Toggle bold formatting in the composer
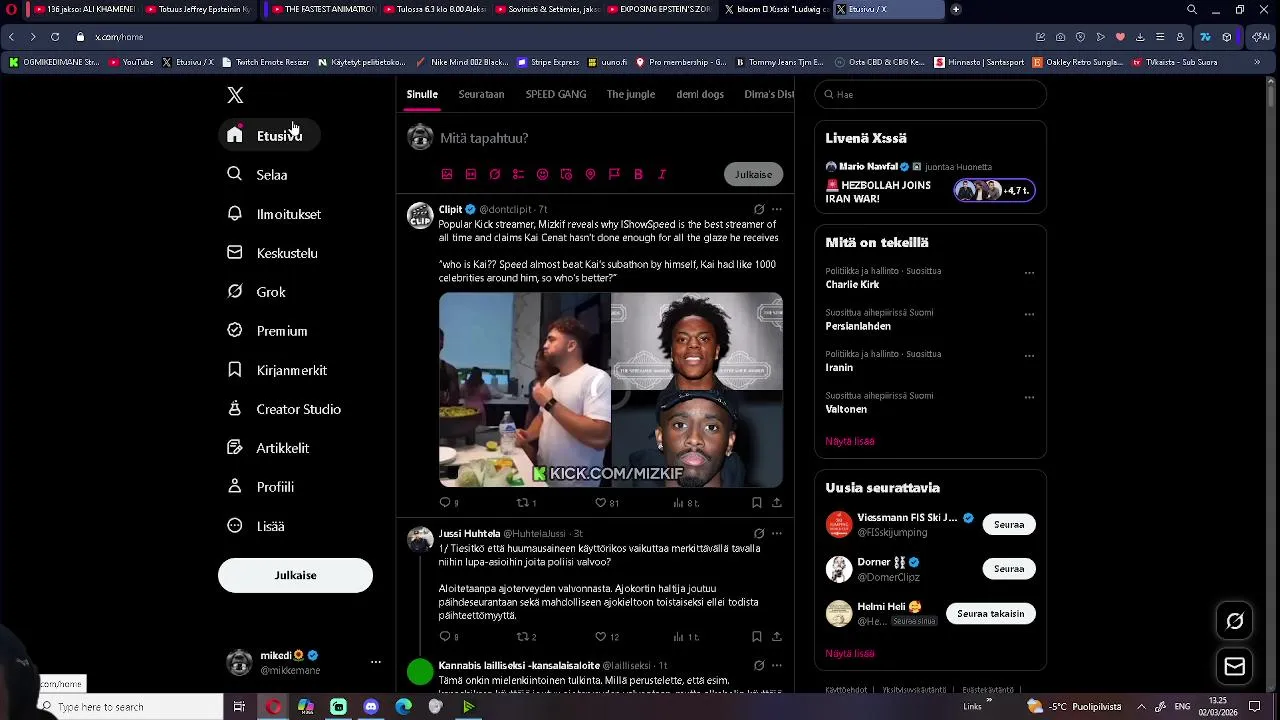 [638, 174]
